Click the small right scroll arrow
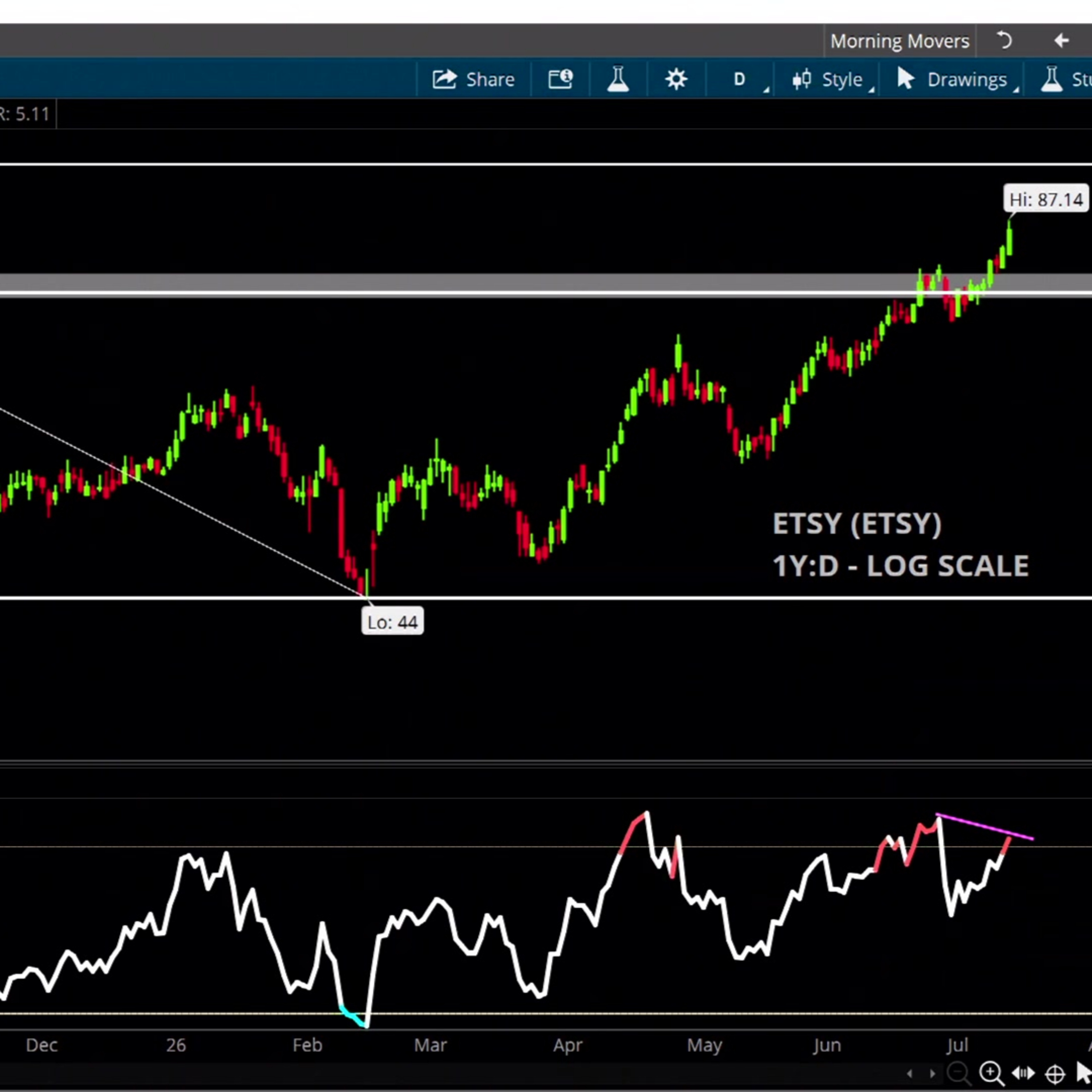 coord(932,1073)
